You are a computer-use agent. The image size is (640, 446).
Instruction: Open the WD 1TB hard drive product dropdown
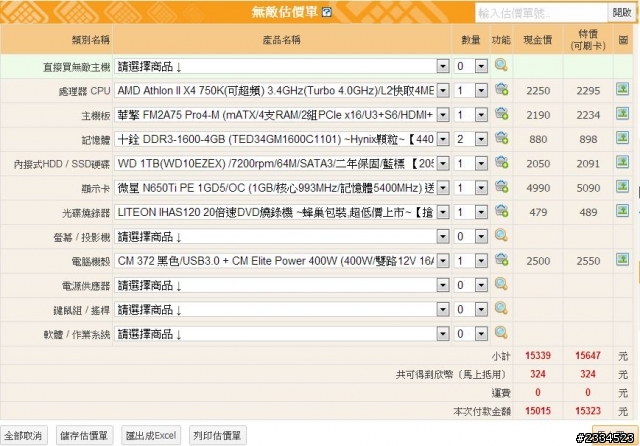click(x=282, y=164)
